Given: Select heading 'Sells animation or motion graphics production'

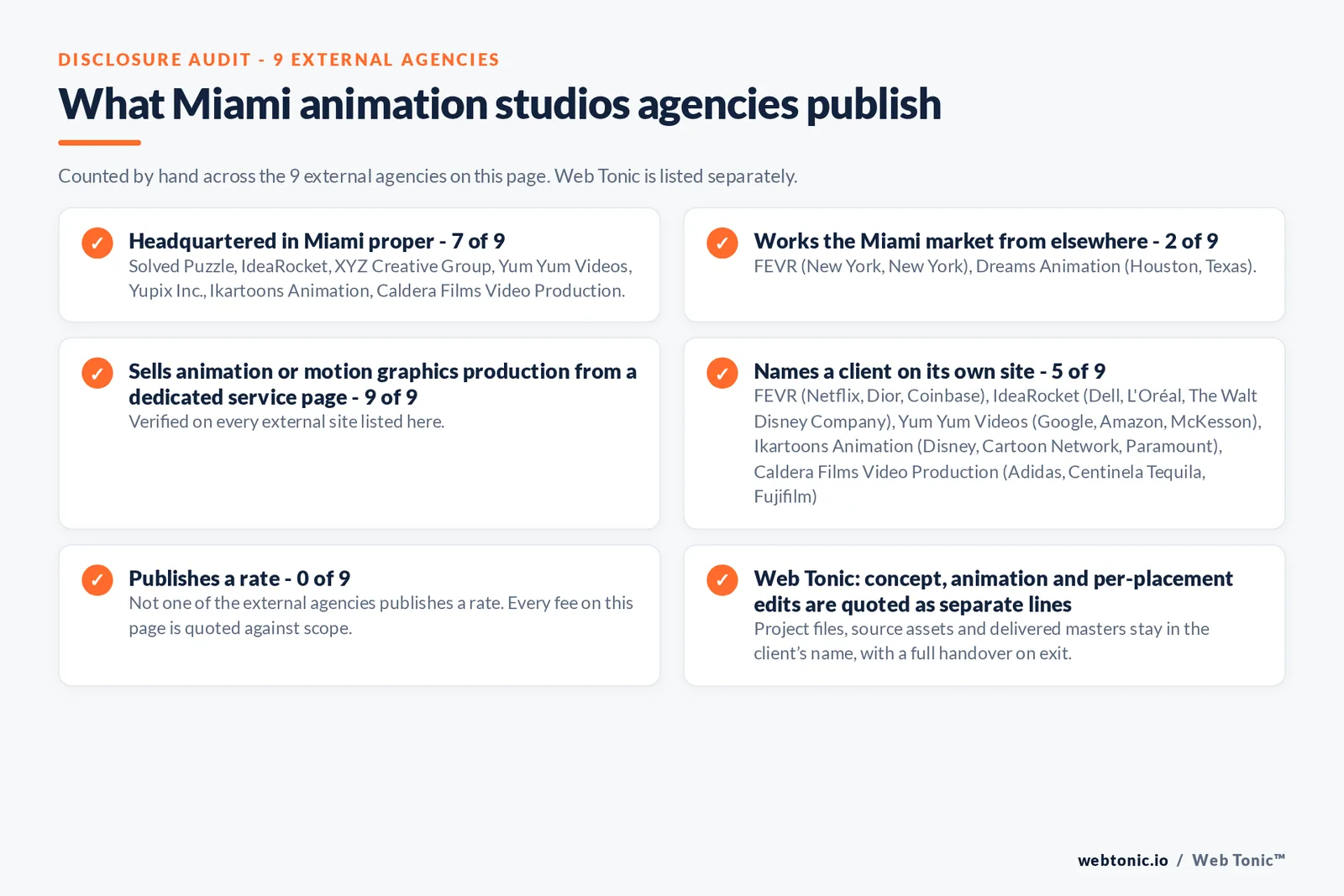Looking at the screenshot, I should 382,384.
